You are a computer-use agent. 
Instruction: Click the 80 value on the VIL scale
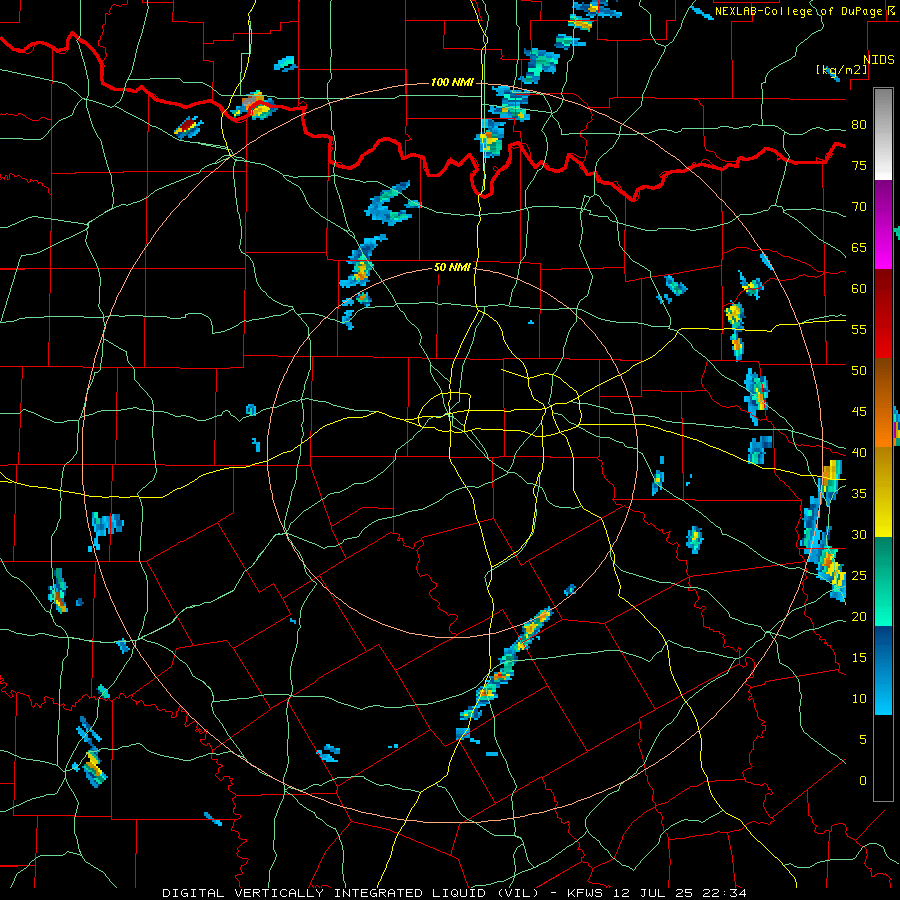click(859, 125)
